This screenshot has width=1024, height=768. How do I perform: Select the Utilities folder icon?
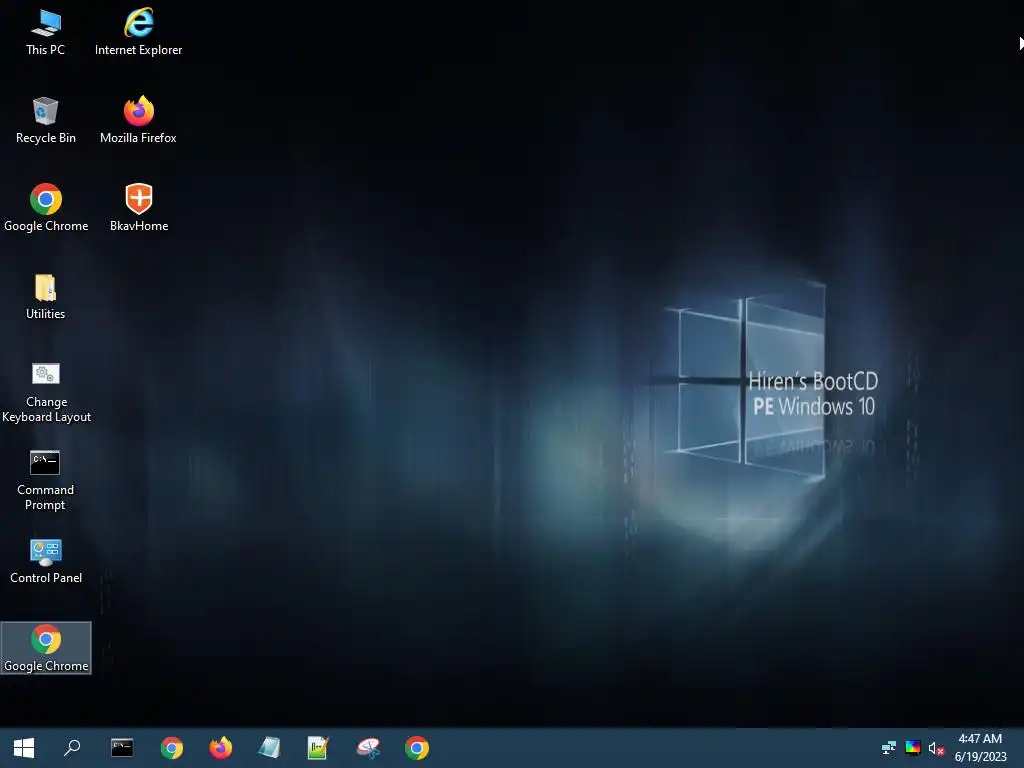(46, 296)
